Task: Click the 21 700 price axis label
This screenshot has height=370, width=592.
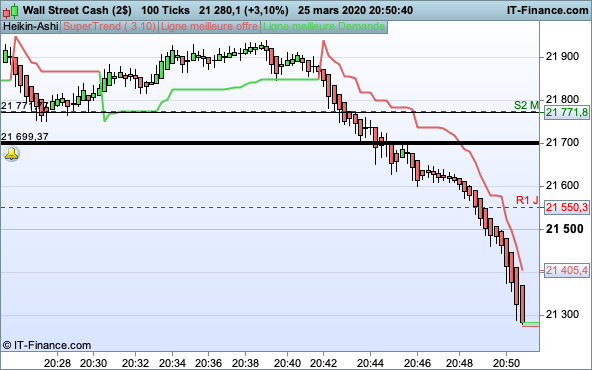Action: coord(562,143)
